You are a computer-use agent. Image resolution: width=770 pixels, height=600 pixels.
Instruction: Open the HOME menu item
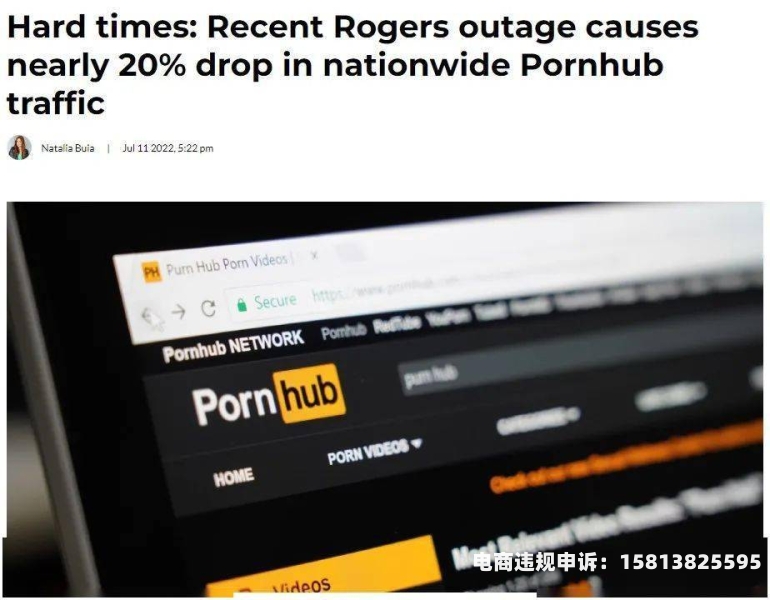pos(234,477)
